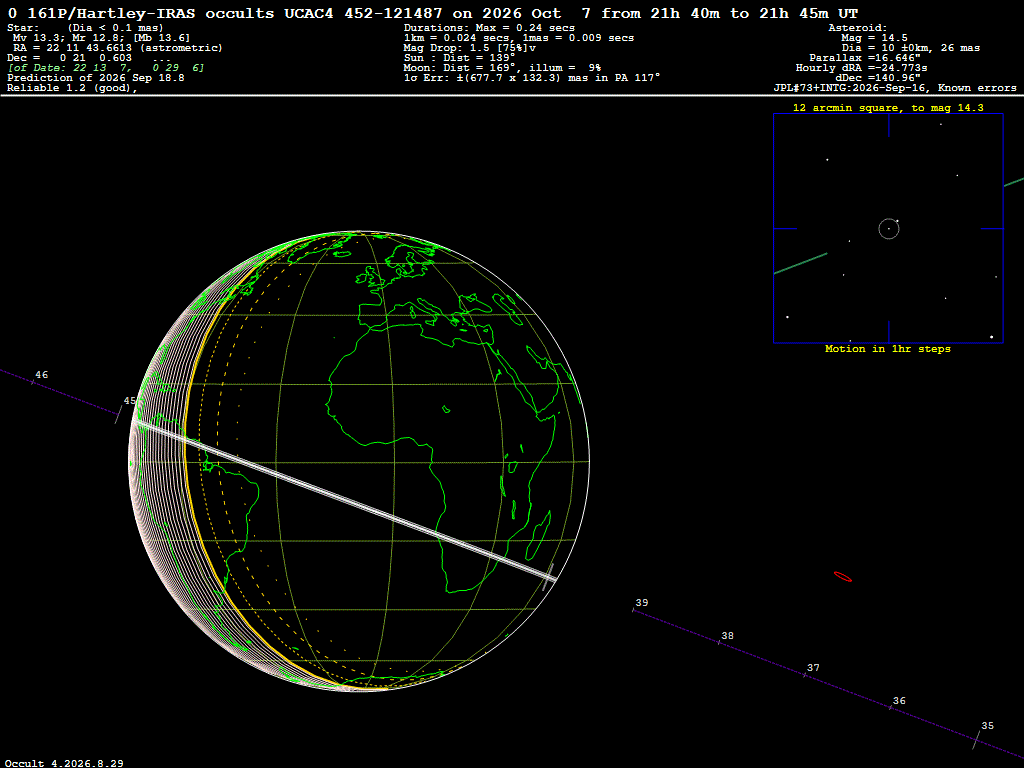Click the Motion in 1hr steps label
This screenshot has height=768, width=1024.
click(x=888, y=349)
